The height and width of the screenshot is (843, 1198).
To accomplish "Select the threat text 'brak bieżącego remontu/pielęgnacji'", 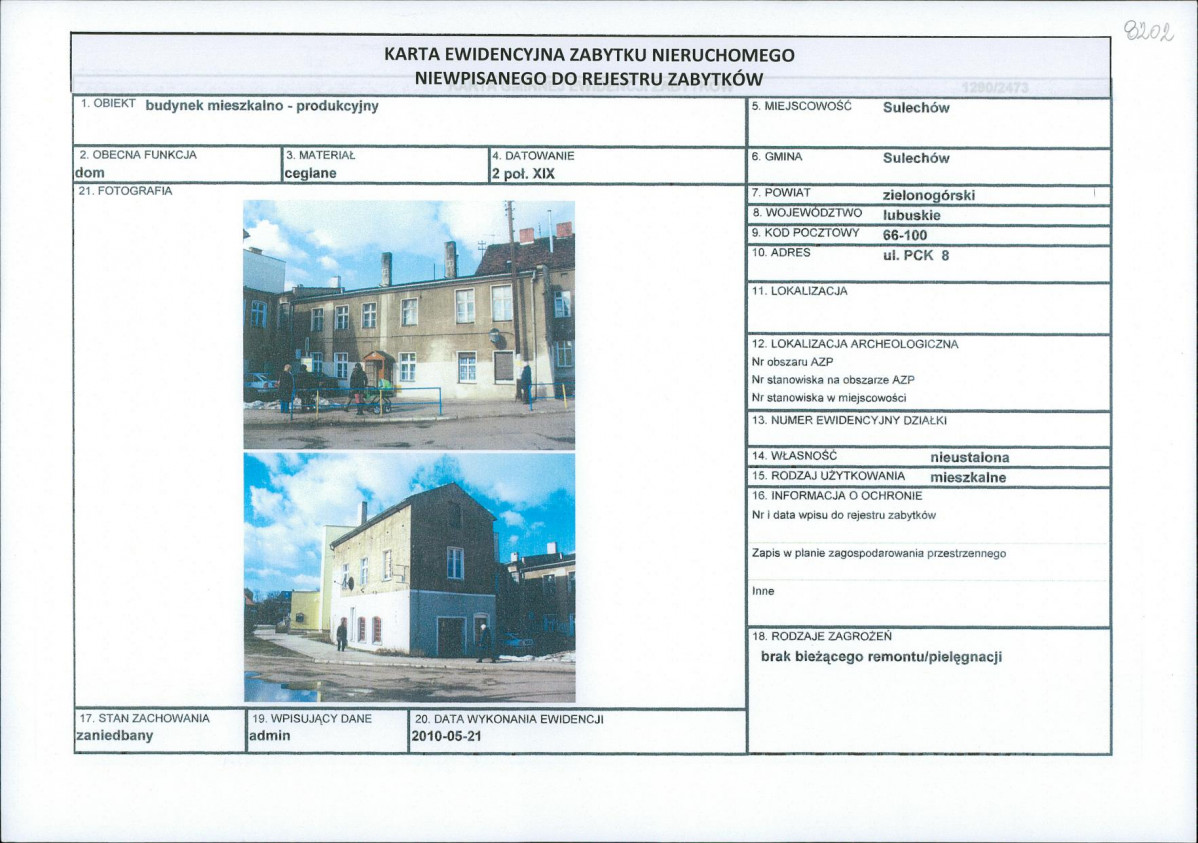I will click(x=881, y=657).
